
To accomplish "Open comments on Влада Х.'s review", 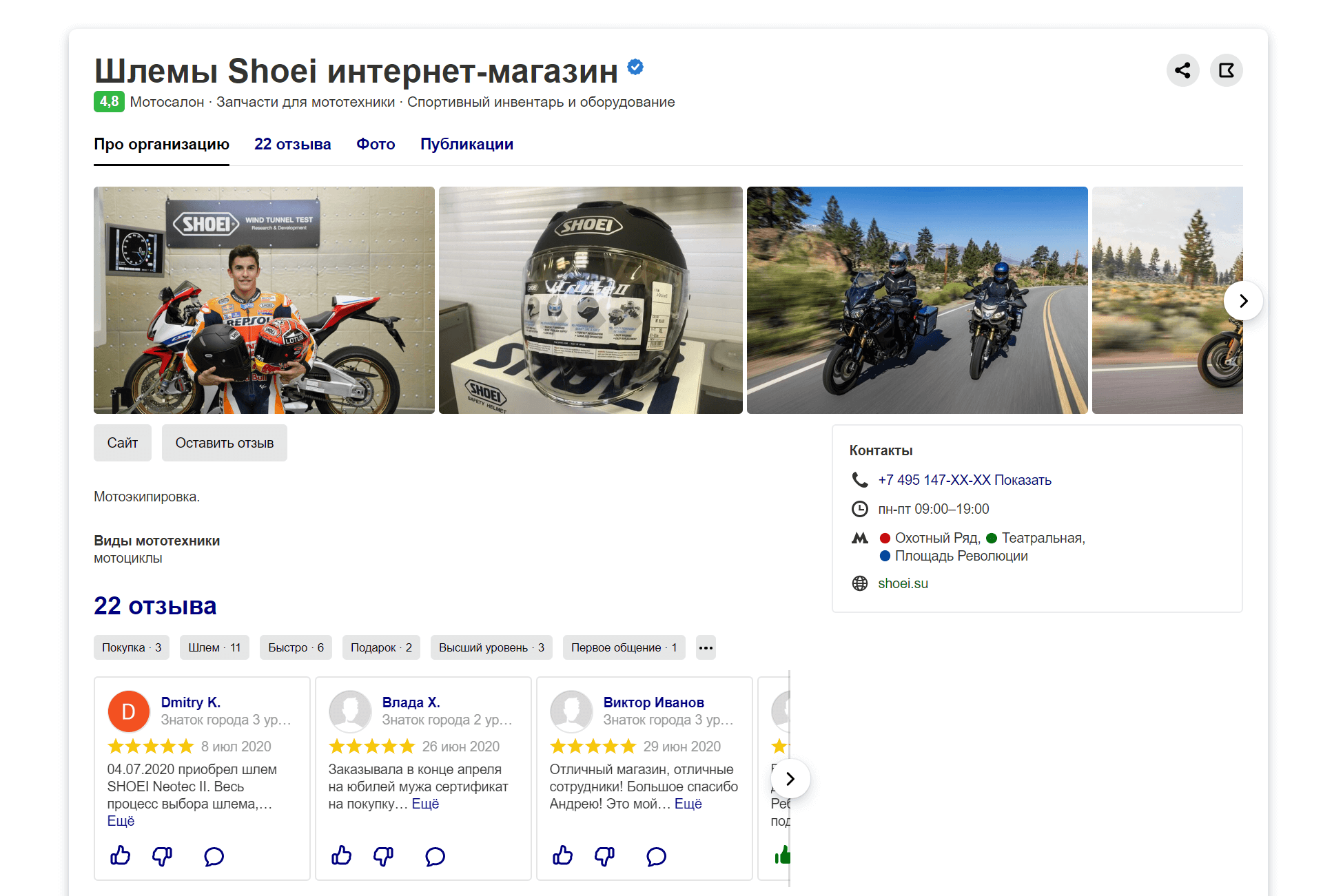I will click(x=435, y=856).
